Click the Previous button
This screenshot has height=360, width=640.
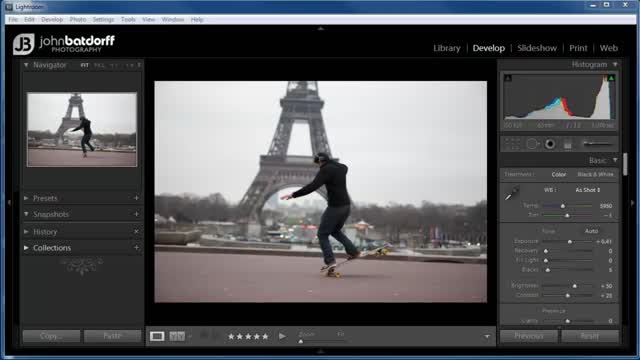pyautogui.click(x=529, y=336)
